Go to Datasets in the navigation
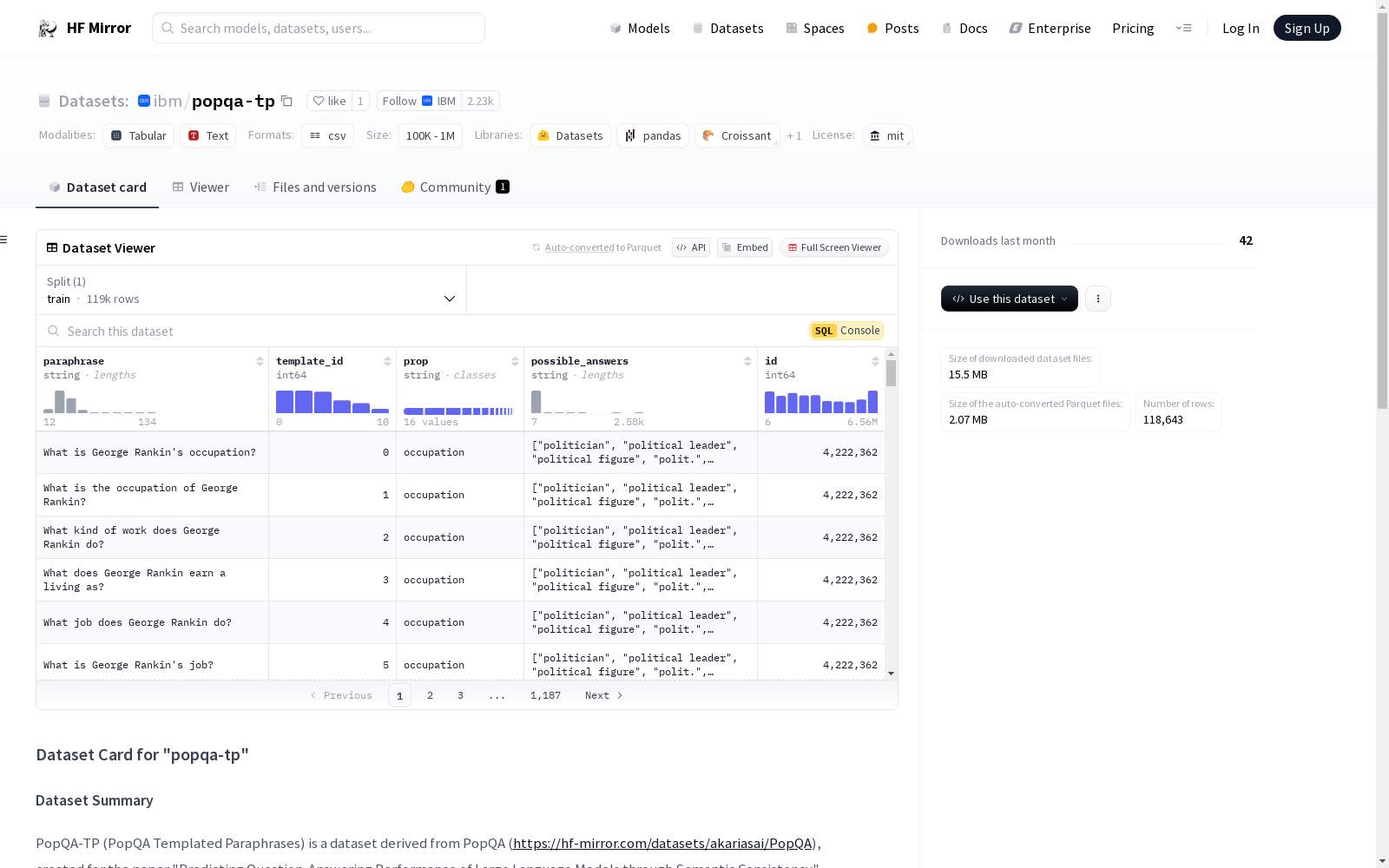Screen dimensions: 1389x868 (x=727, y=29)
